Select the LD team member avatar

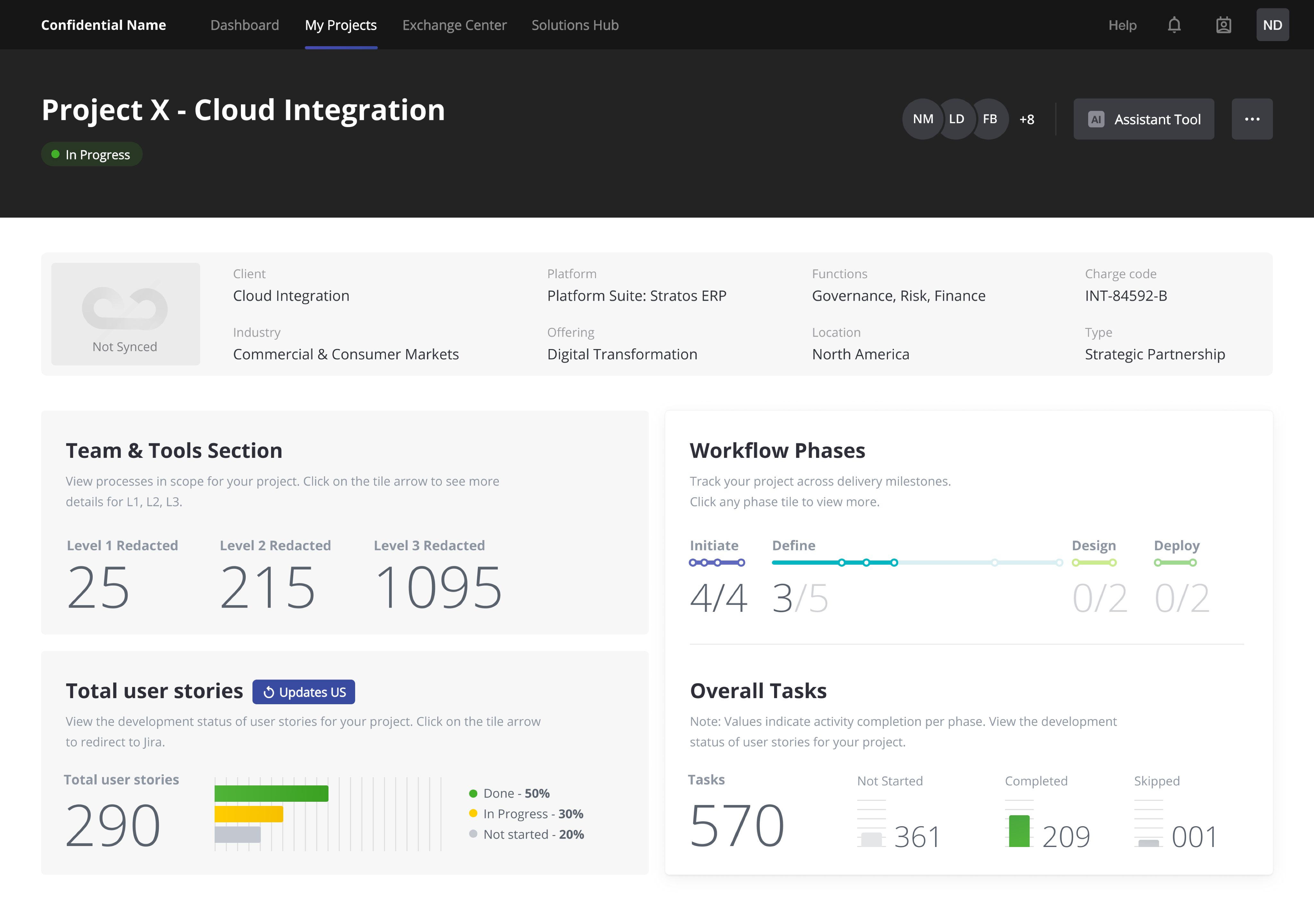[956, 119]
